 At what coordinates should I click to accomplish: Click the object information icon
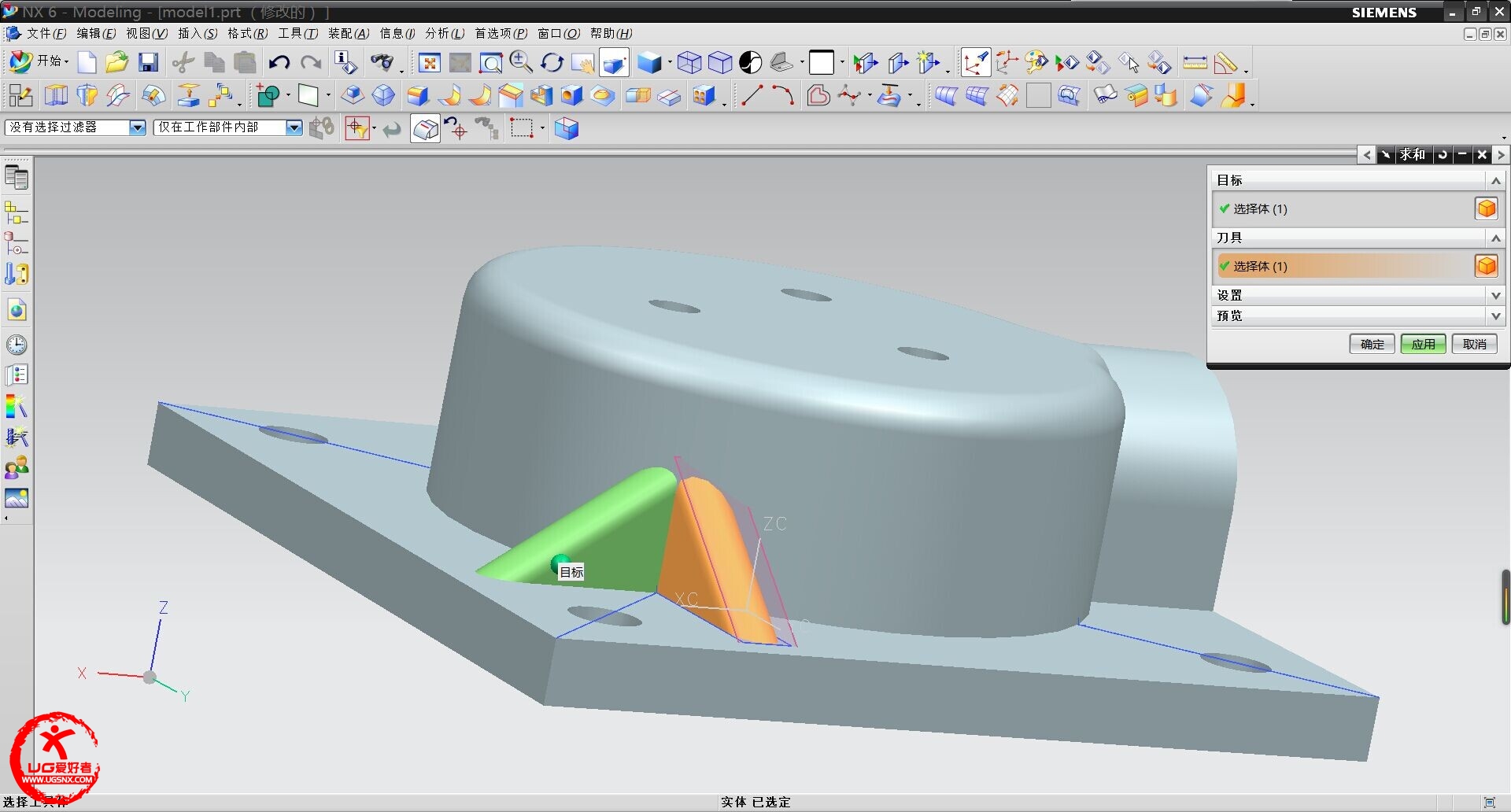(x=345, y=62)
